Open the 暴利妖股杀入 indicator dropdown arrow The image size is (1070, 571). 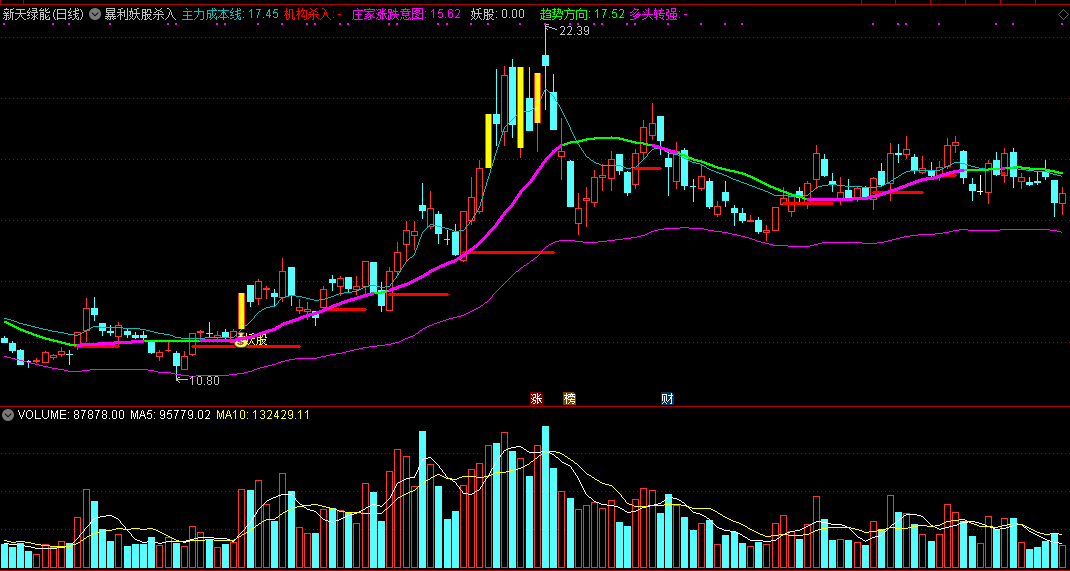point(95,14)
